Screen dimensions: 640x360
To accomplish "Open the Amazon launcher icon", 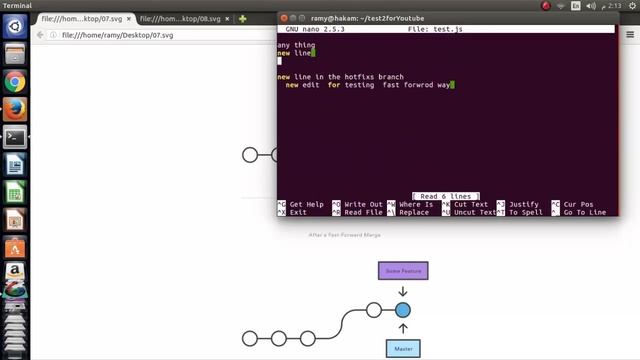I will [15, 271].
